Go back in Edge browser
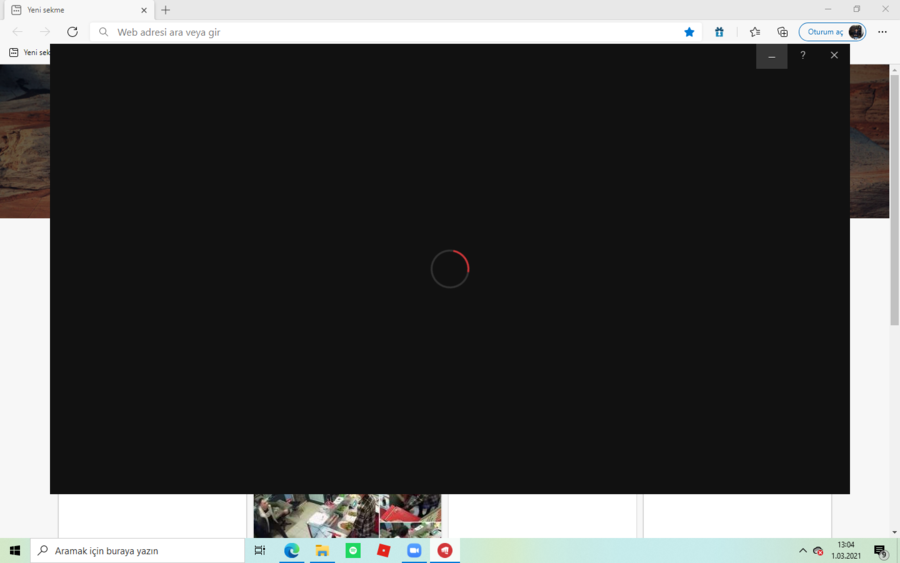The width and height of the screenshot is (900, 563). [x=18, y=32]
